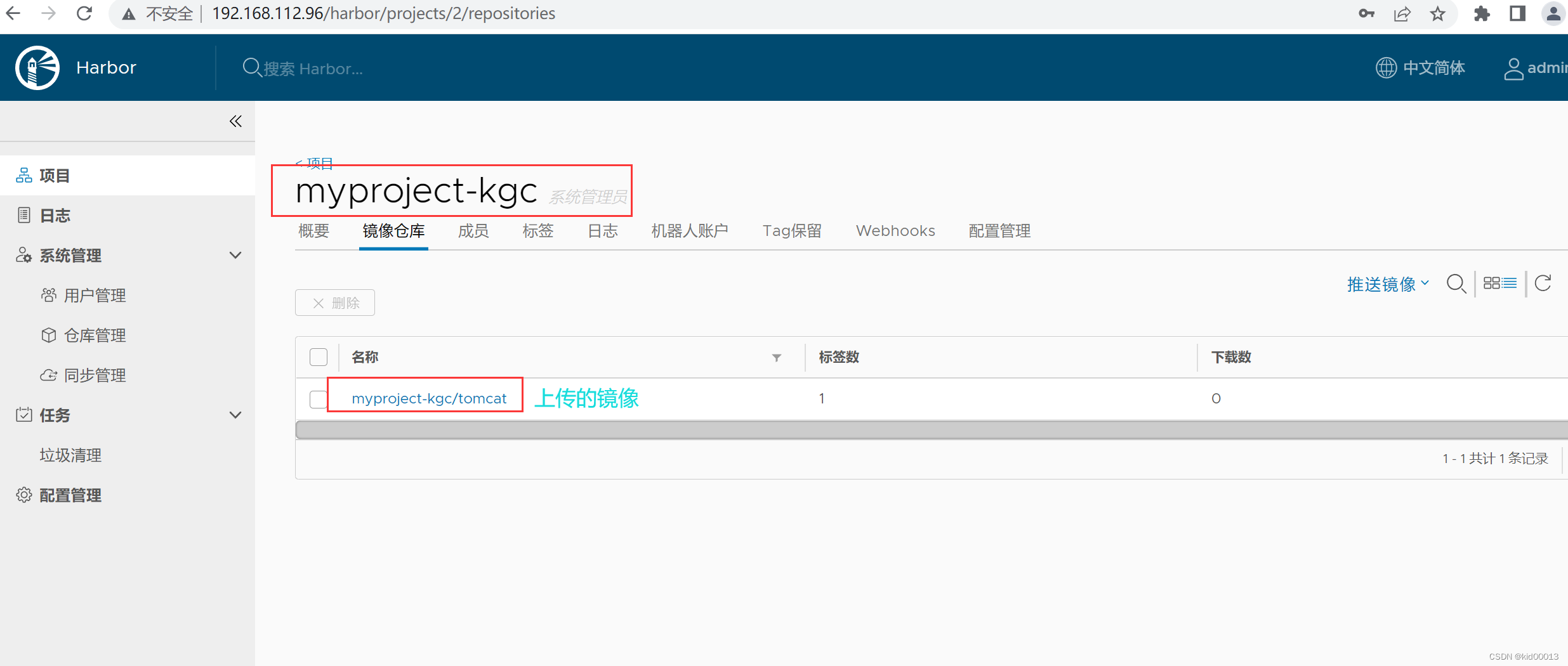Check the select-all checkbox in table header
This screenshot has width=1568, height=666.
pos(318,357)
